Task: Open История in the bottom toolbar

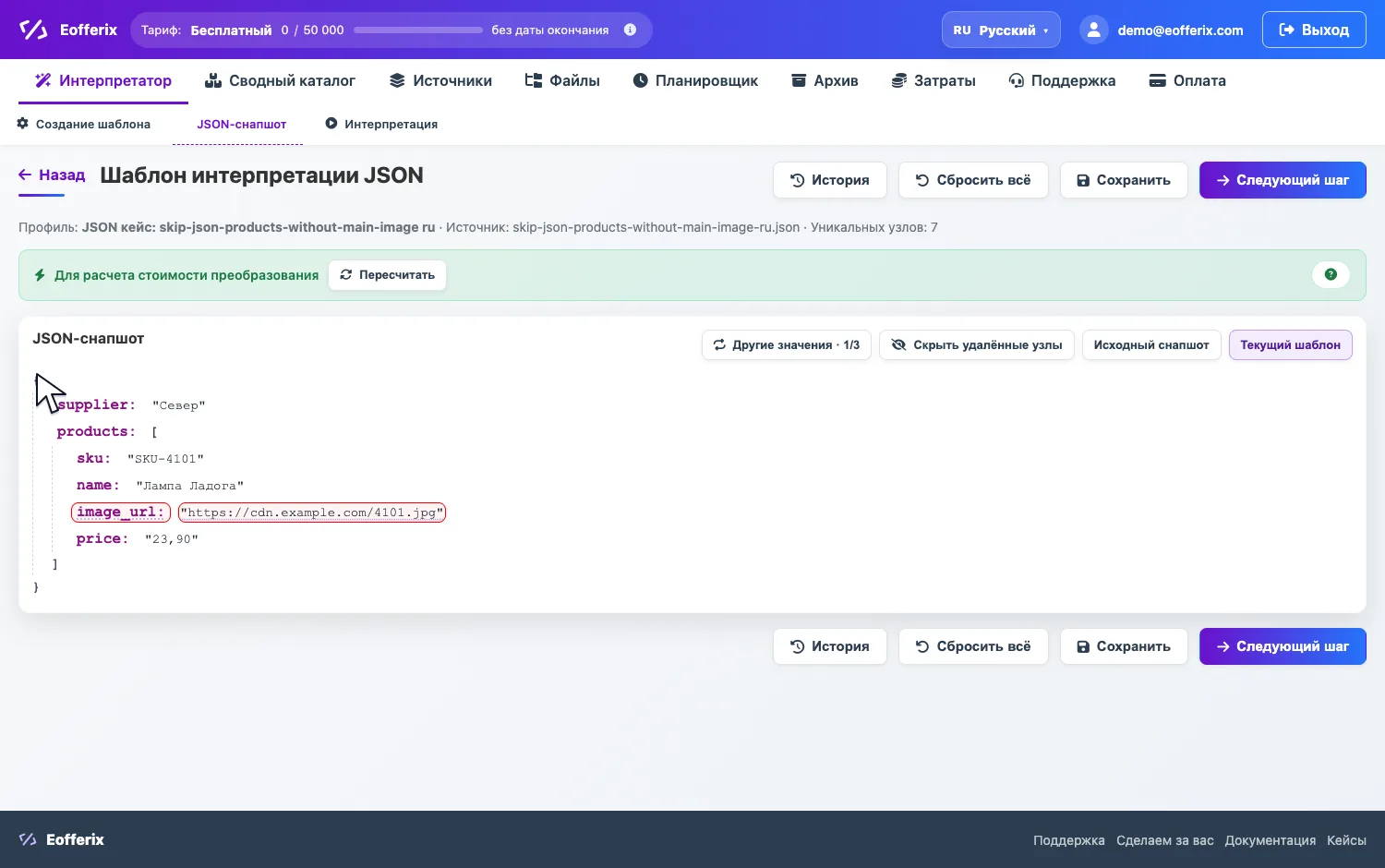Action: (x=830, y=646)
